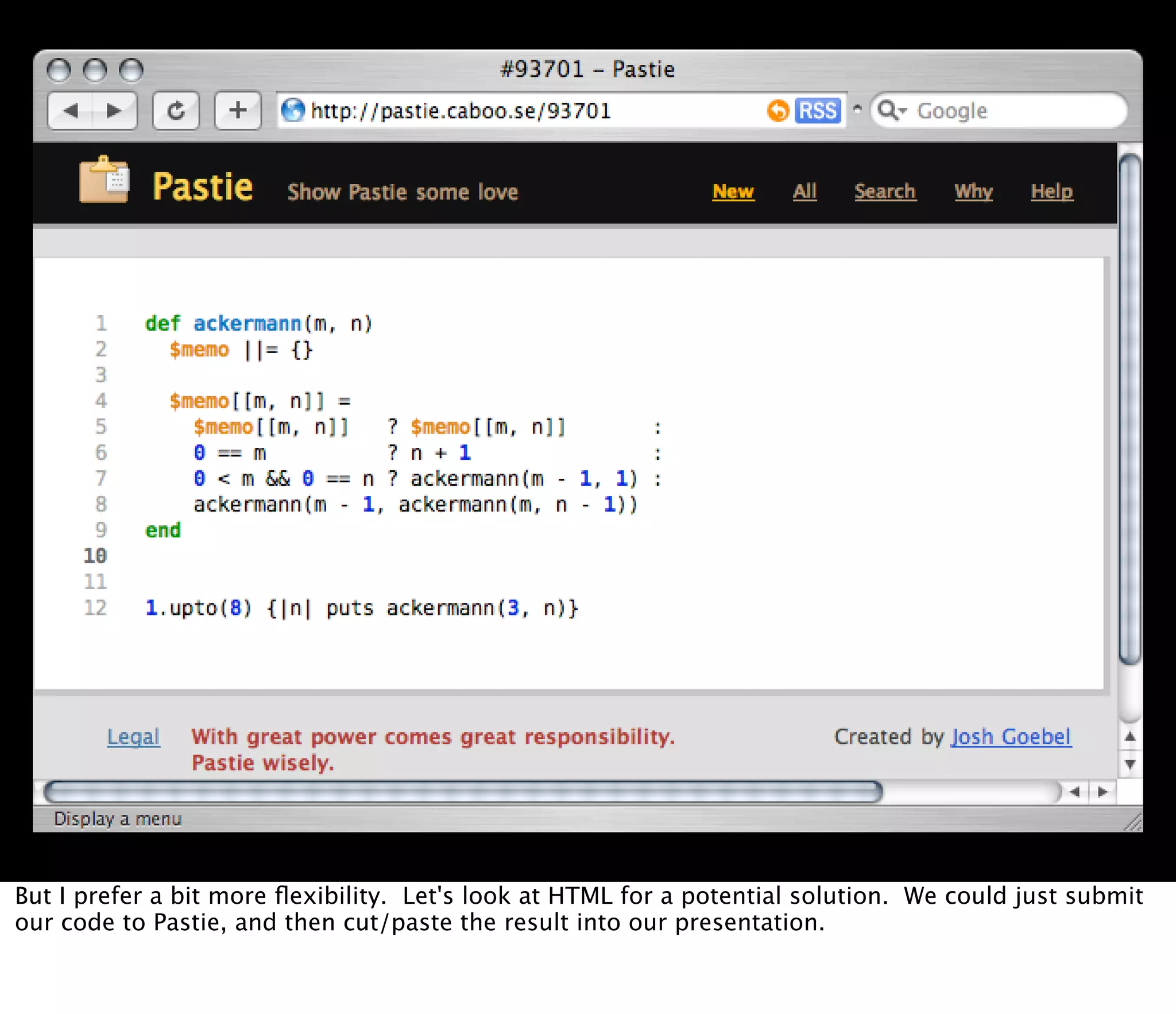
Task: Click the window resize grip corner
Action: (1132, 822)
